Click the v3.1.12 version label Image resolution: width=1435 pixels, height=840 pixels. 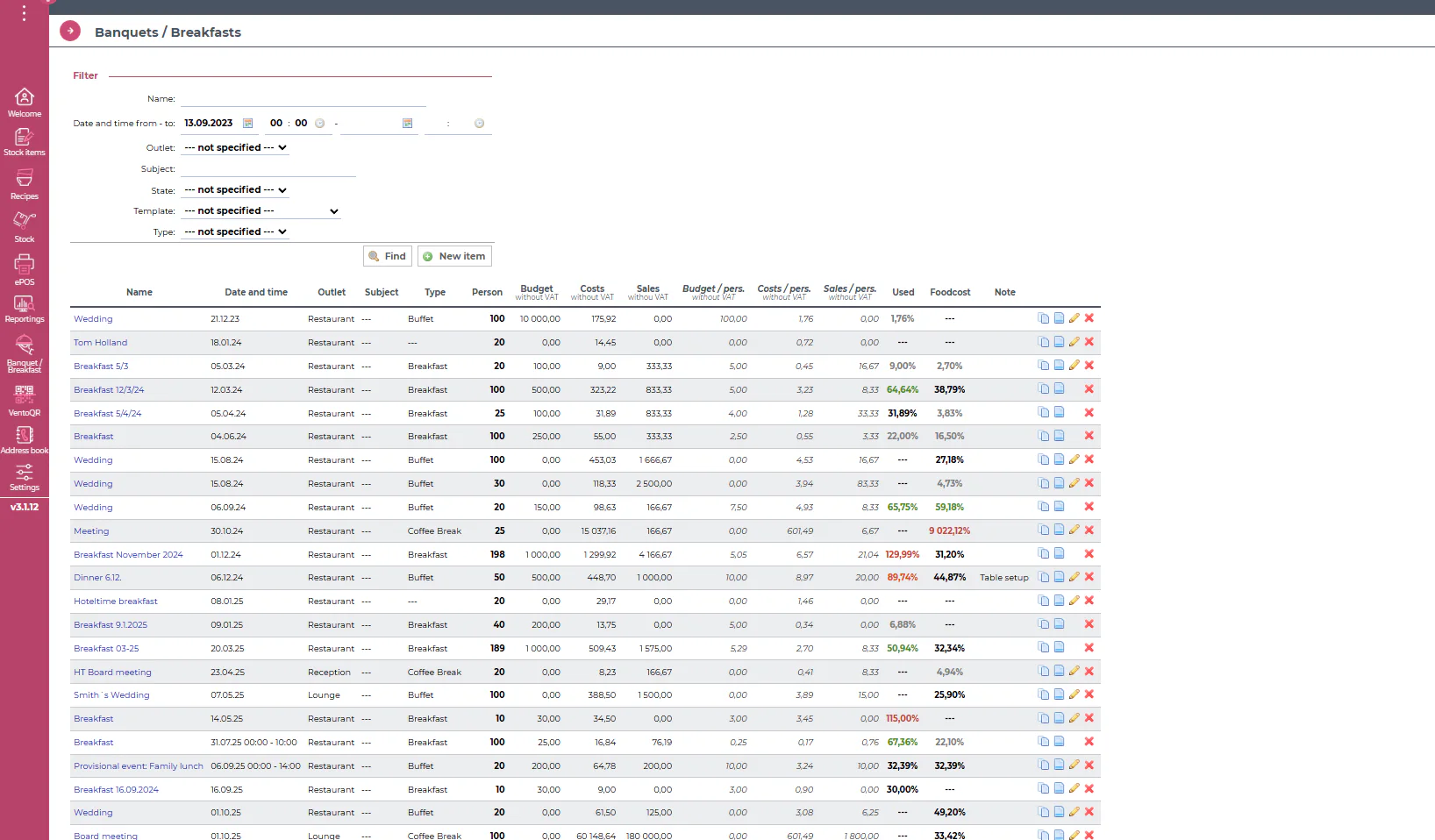tap(25, 507)
